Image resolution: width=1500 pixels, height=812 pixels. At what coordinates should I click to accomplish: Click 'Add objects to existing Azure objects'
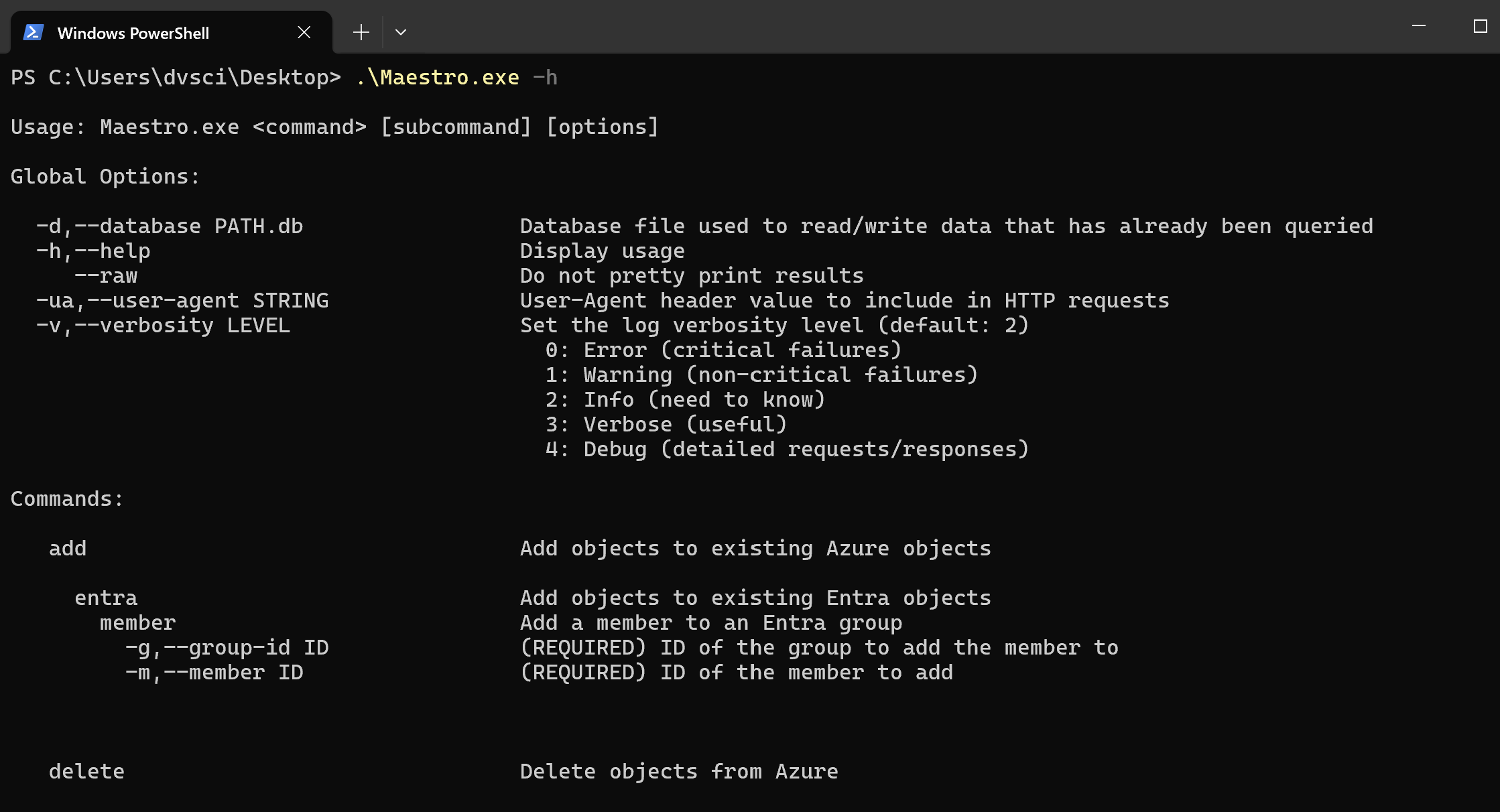click(755, 549)
